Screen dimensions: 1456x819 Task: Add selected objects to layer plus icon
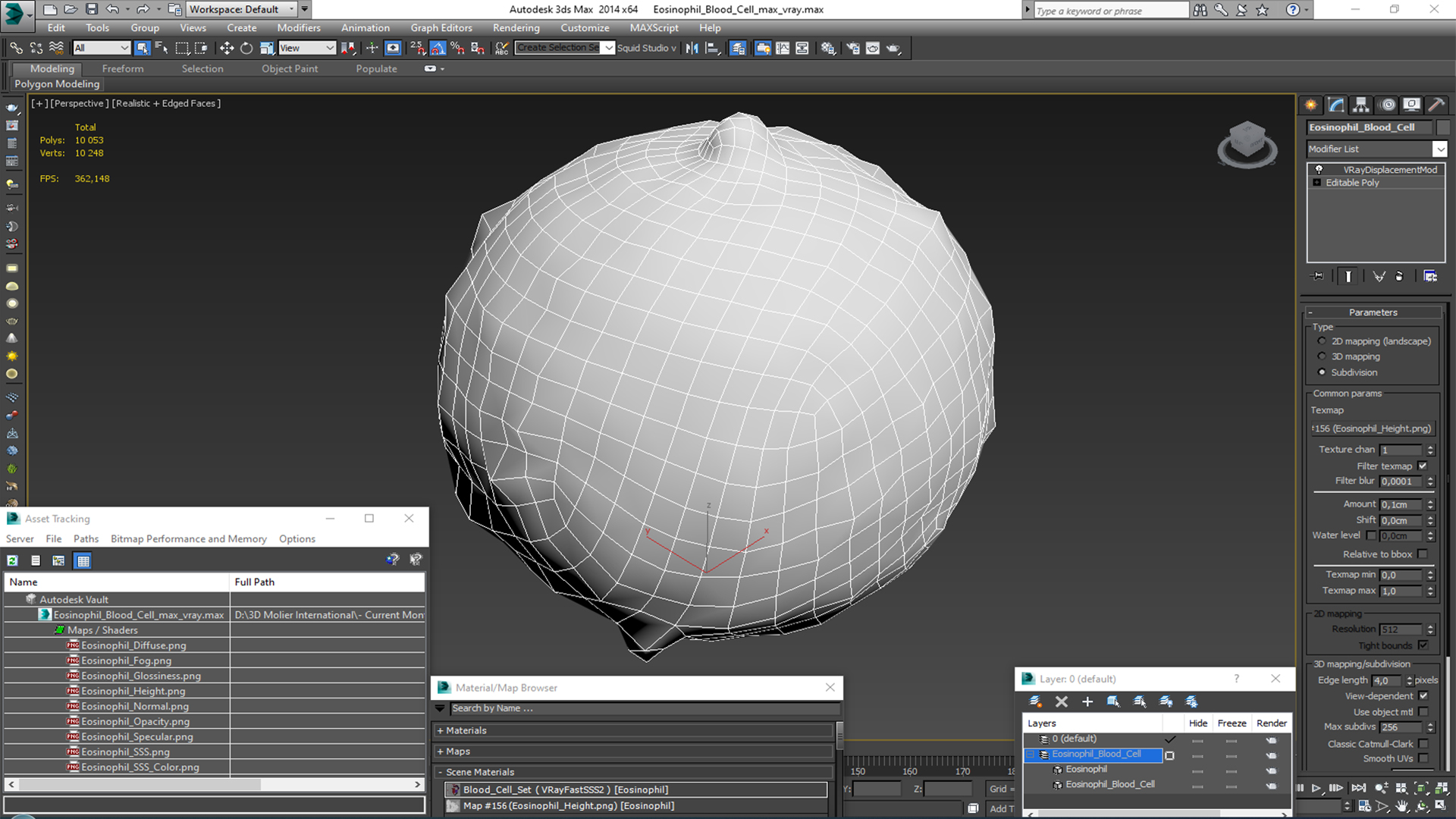tap(1087, 701)
